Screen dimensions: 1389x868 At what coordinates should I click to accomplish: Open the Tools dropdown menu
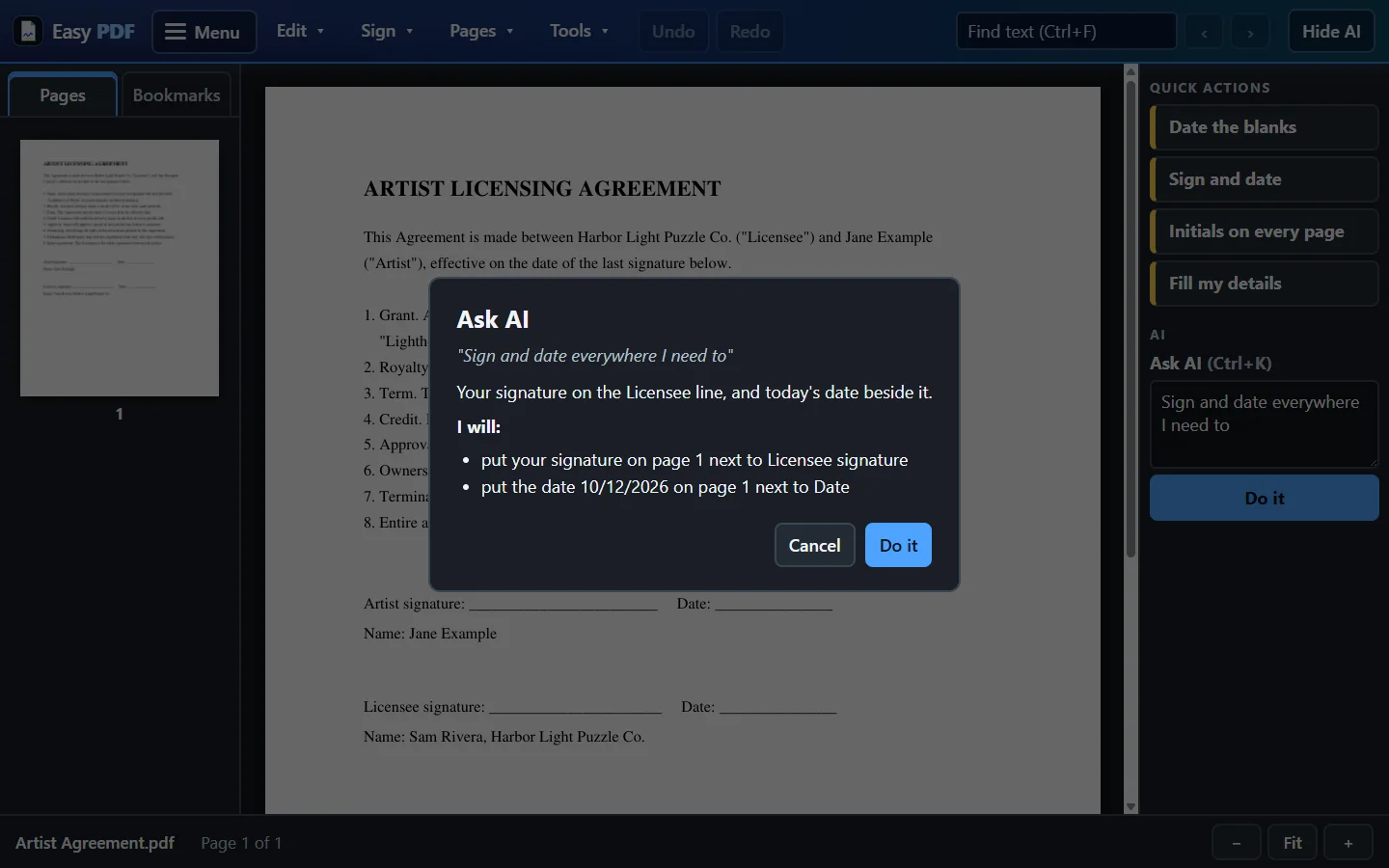click(x=579, y=31)
